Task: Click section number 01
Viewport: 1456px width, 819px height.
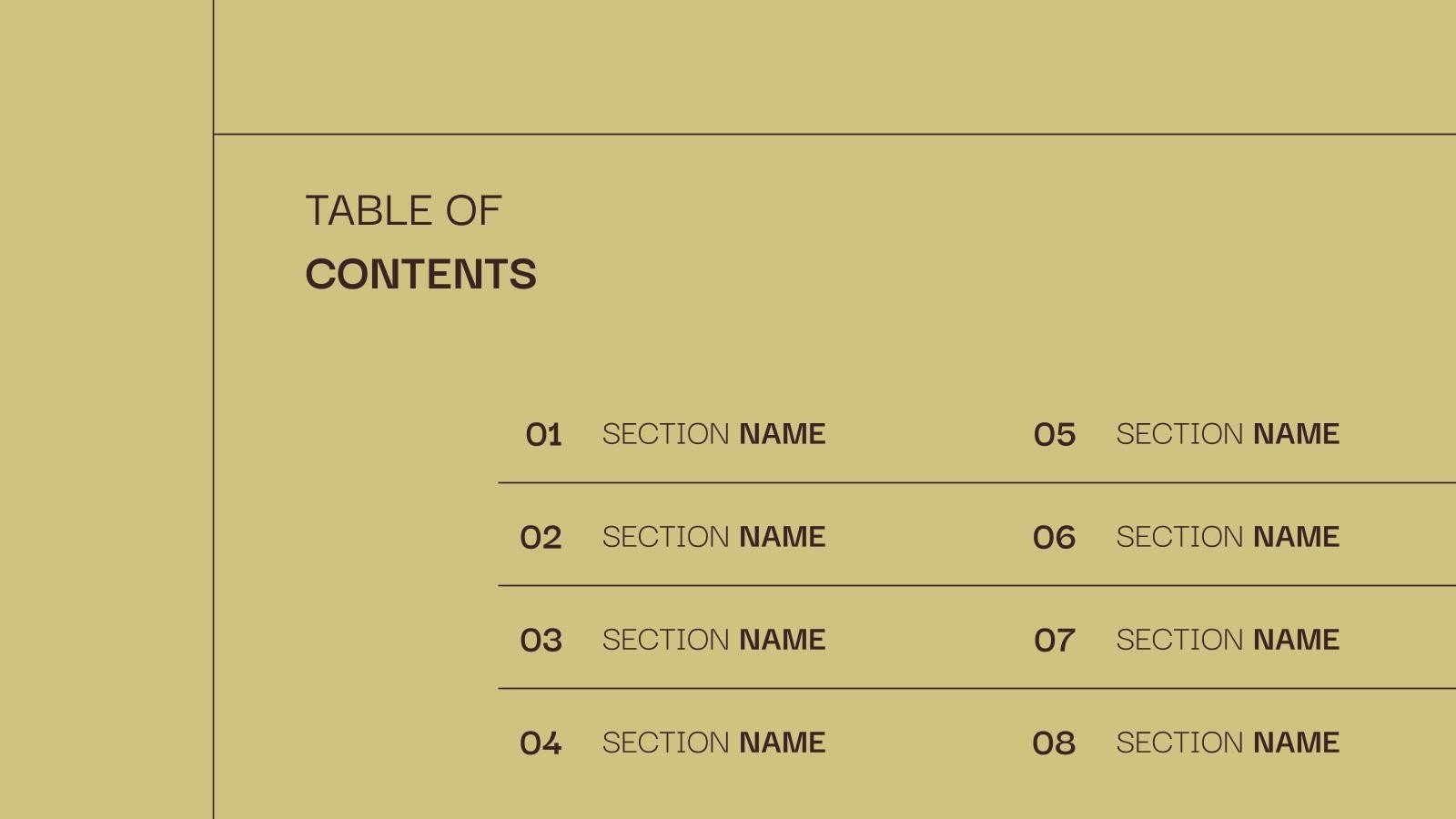Action: click(543, 435)
